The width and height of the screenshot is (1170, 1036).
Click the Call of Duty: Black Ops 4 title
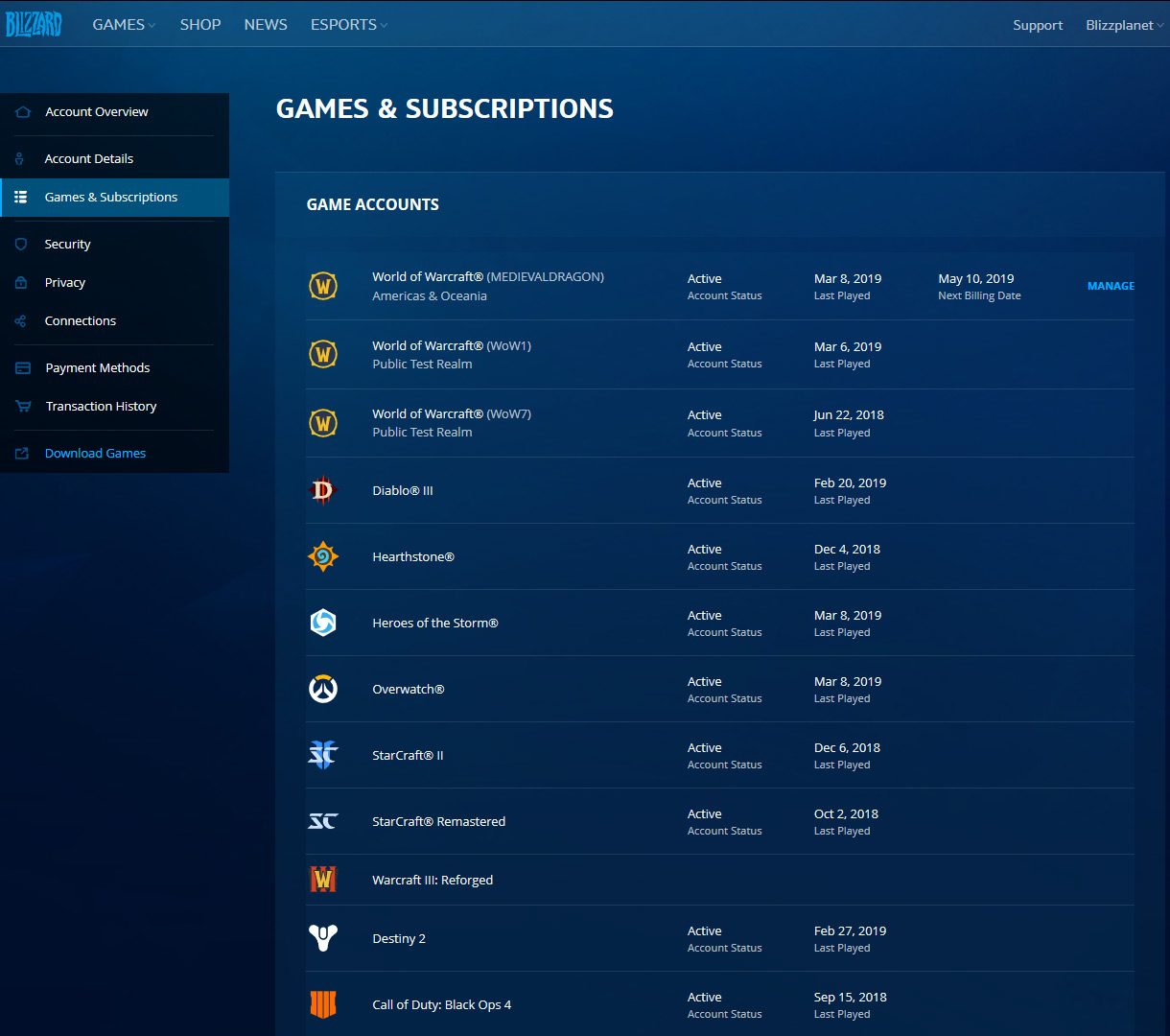442,1004
